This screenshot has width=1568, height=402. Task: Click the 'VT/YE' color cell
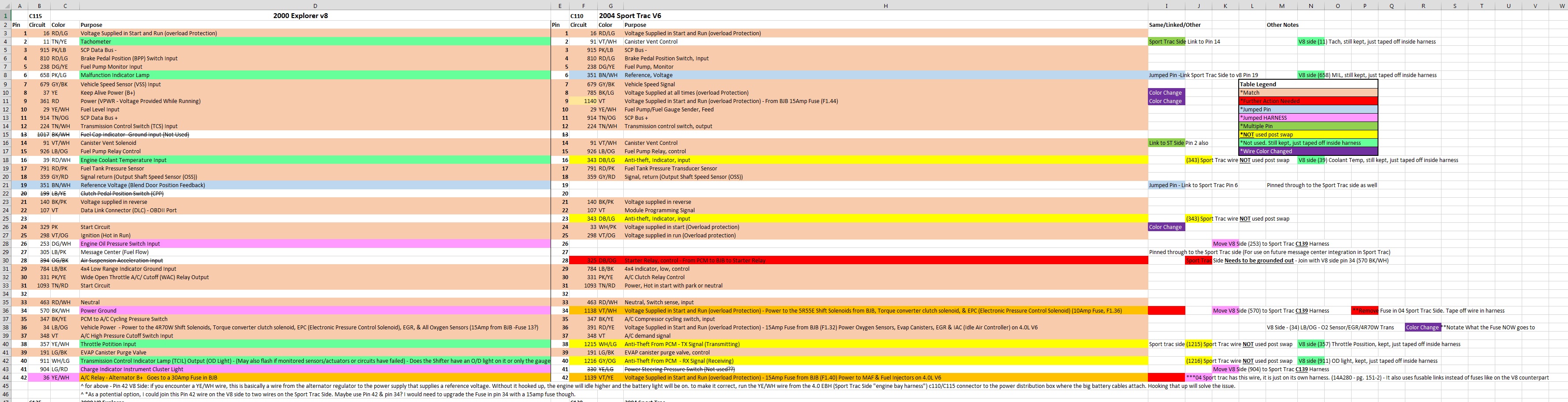pos(611,378)
